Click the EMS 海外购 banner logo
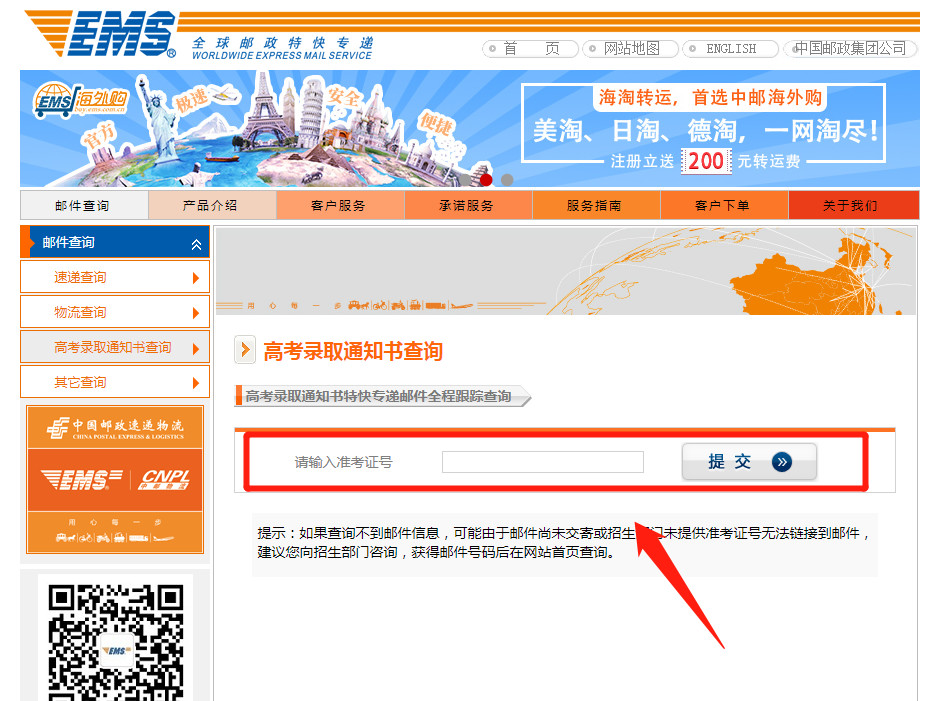944x701 pixels. click(x=80, y=100)
